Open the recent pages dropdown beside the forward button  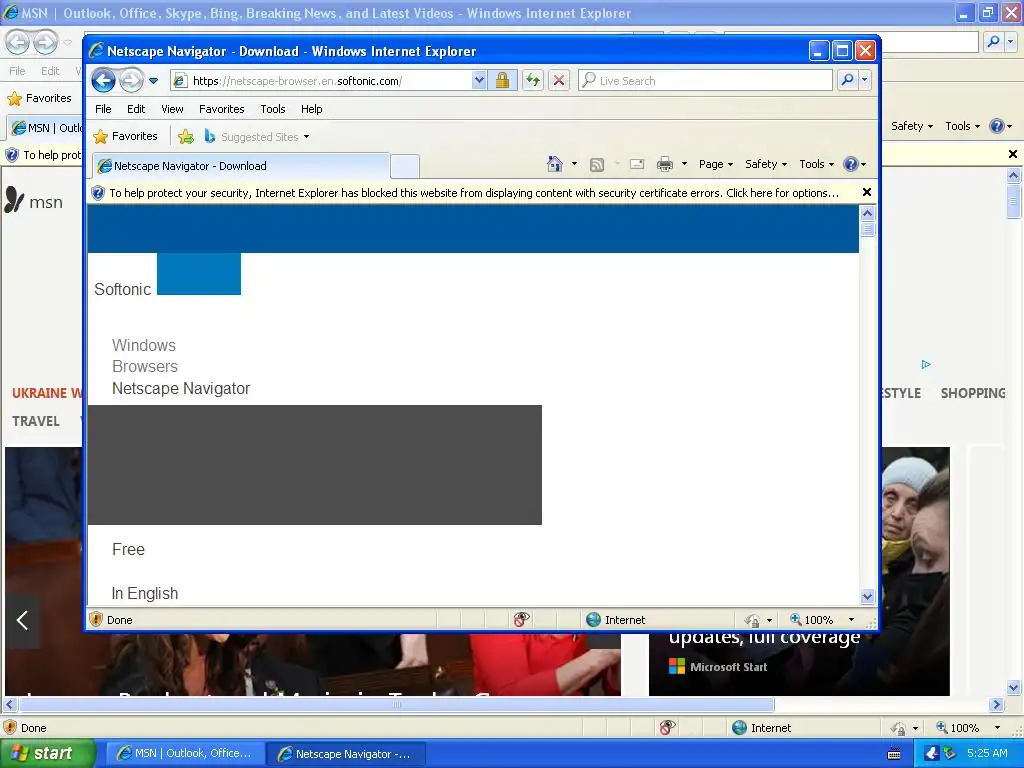(x=153, y=81)
